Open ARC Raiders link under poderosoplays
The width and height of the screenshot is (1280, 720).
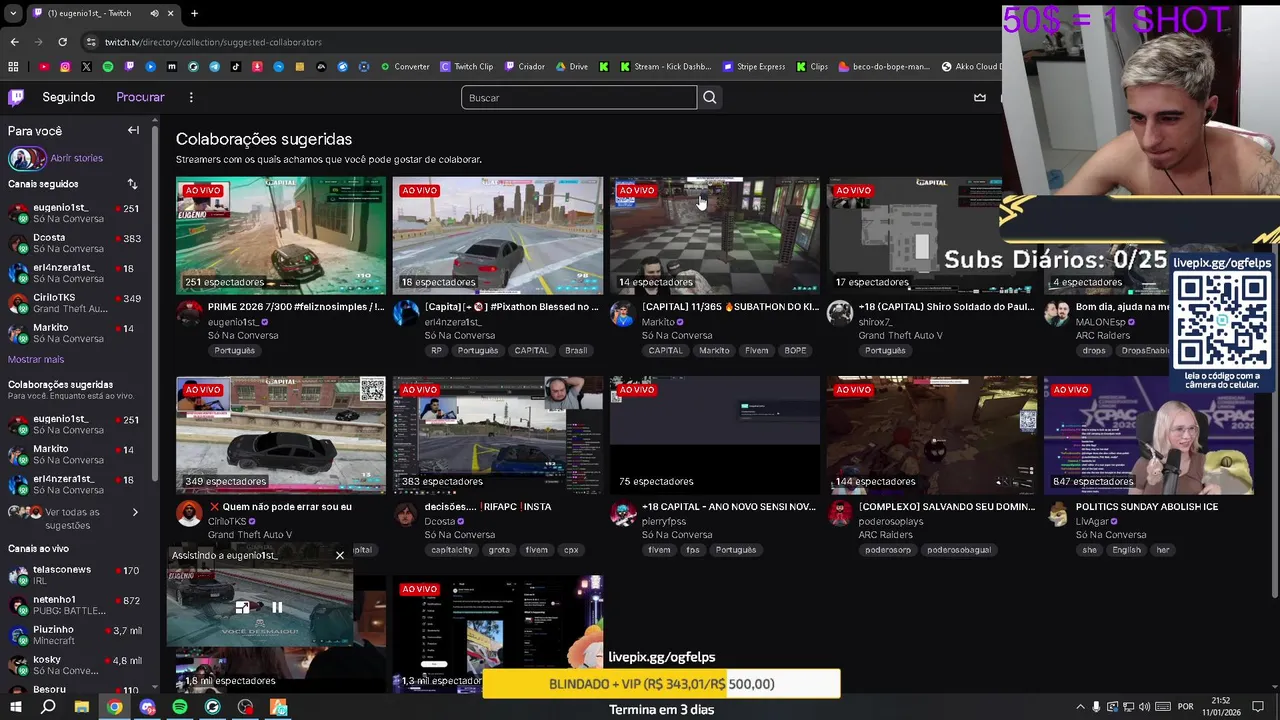886,535
